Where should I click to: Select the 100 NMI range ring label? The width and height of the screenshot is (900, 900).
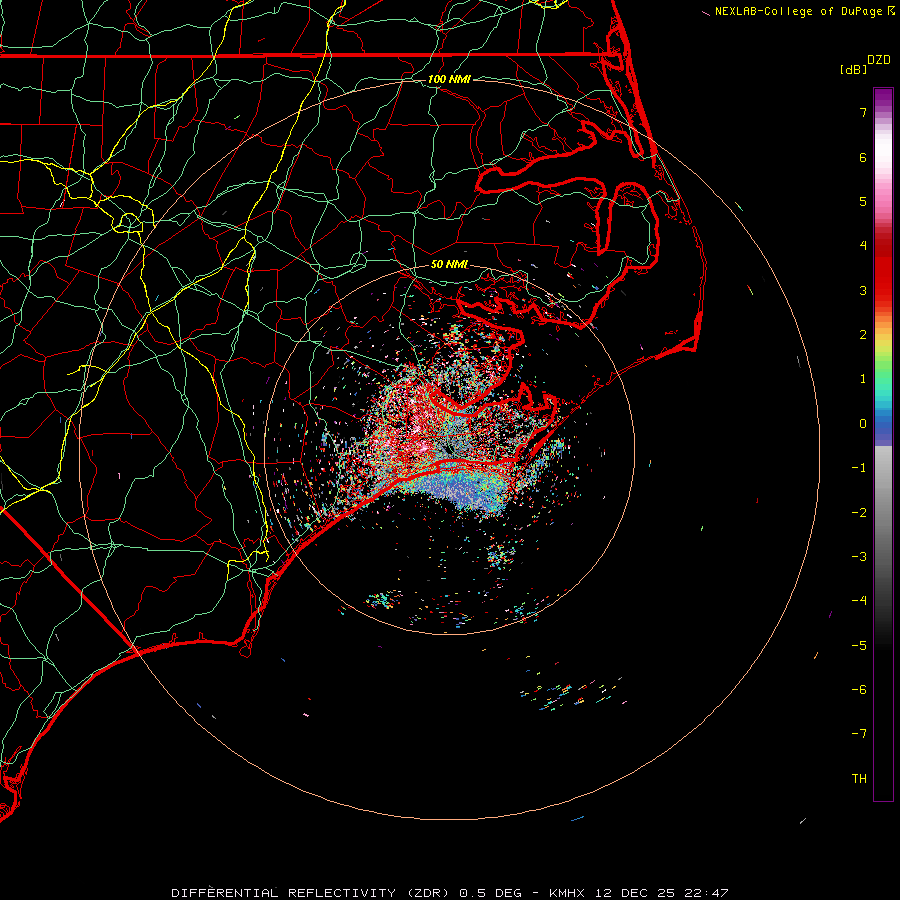449,79
